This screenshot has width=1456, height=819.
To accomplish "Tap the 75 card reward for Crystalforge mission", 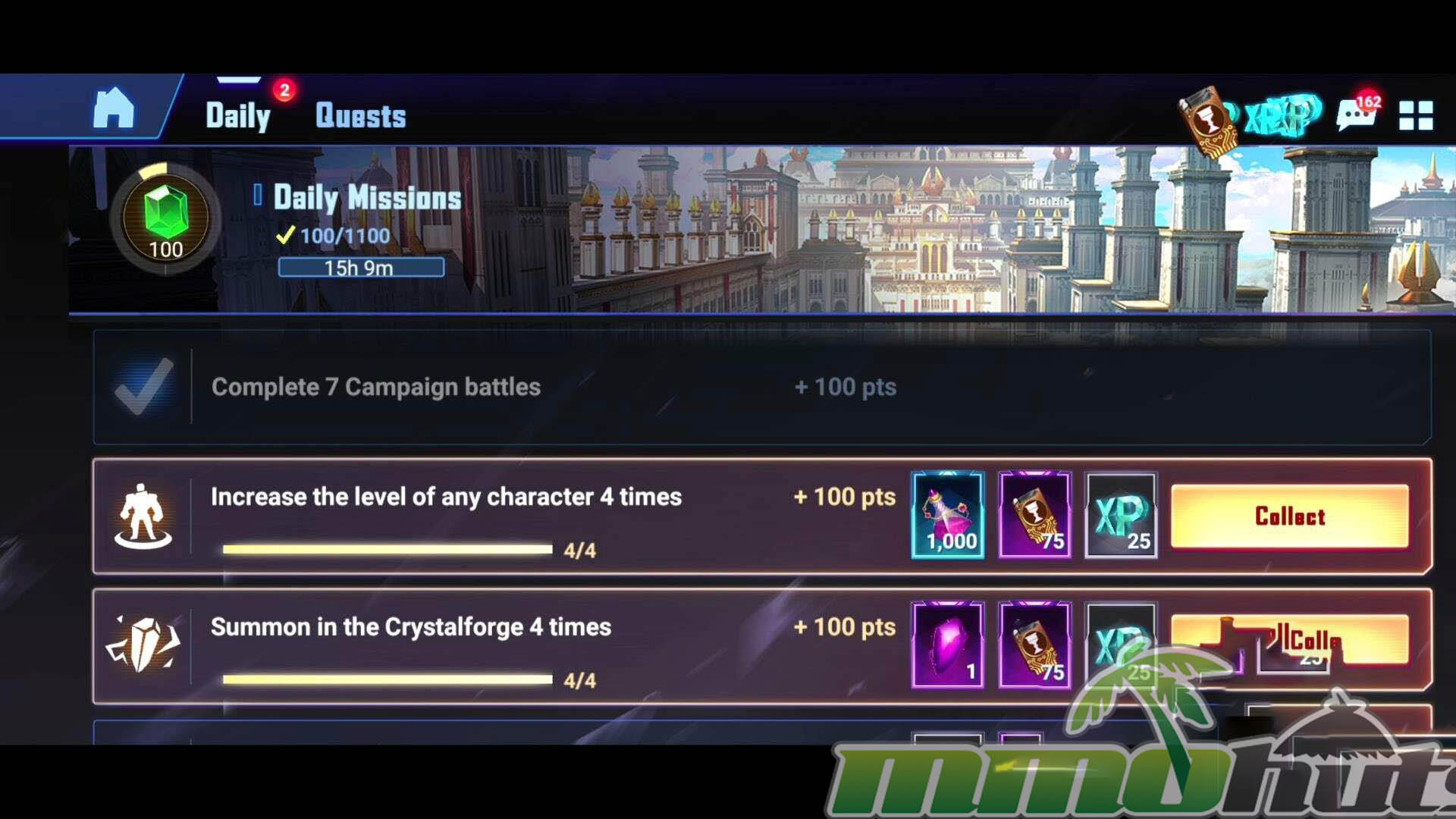I will [x=1035, y=645].
